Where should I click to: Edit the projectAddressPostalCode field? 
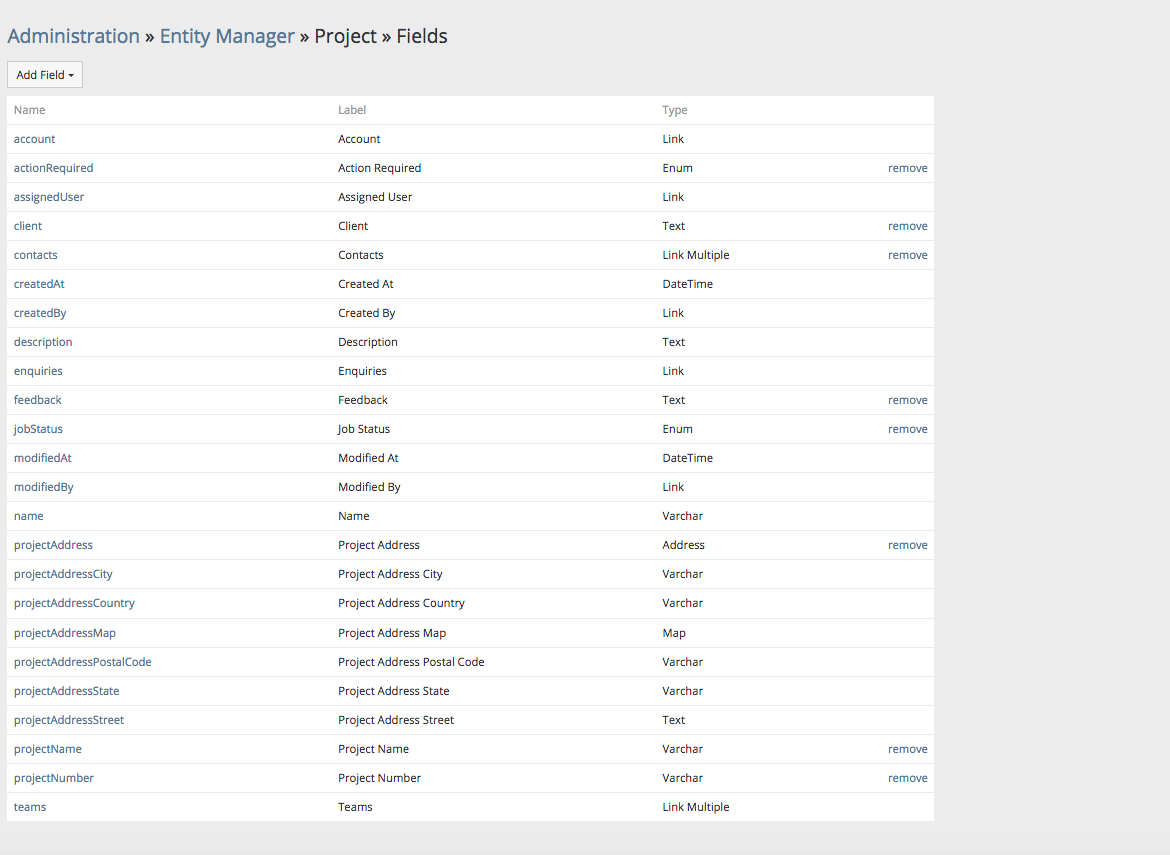(x=83, y=662)
